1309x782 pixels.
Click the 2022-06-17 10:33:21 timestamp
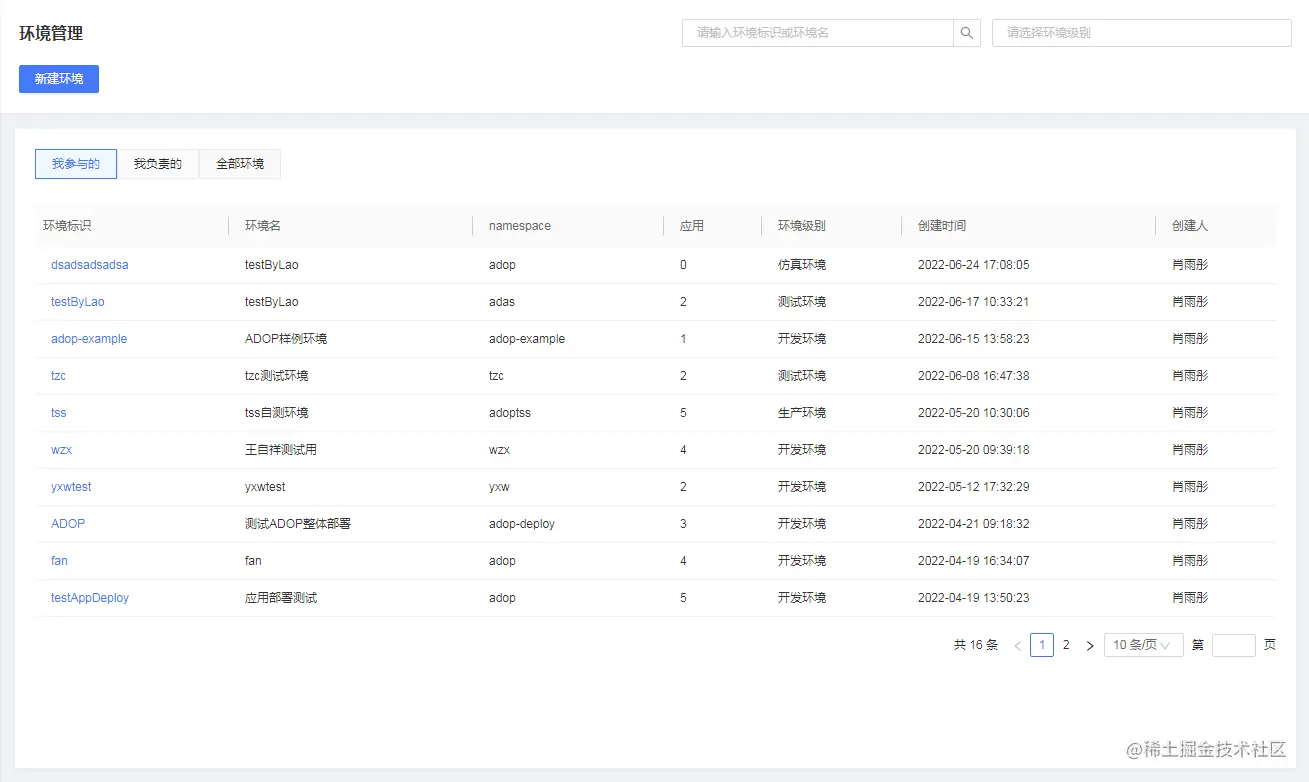tap(973, 302)
